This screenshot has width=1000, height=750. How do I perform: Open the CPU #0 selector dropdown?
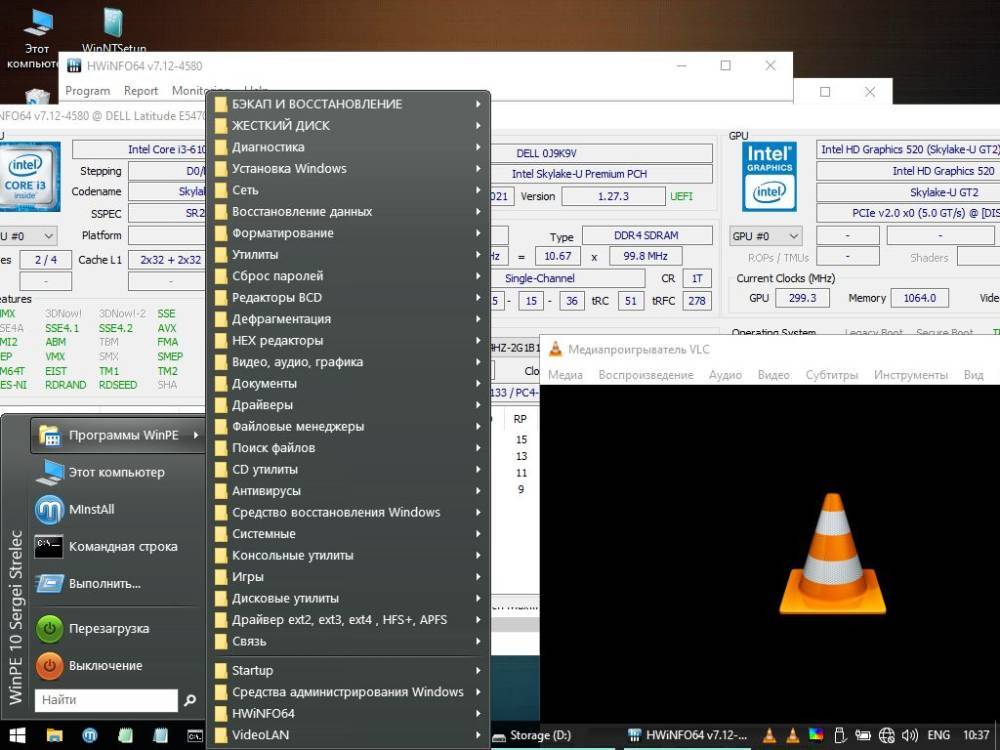(28, 236)
